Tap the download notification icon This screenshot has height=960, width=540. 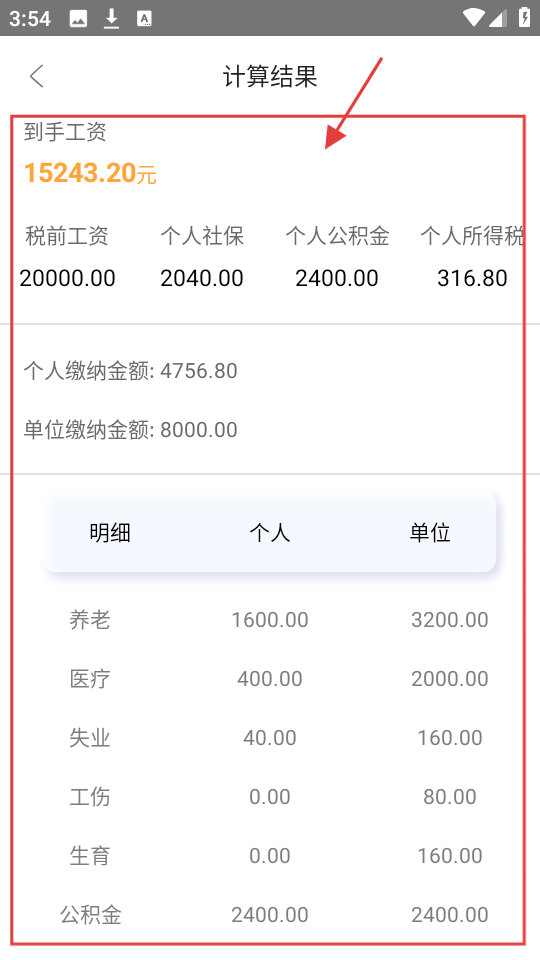pyautogui.click(x=111, y=18)
